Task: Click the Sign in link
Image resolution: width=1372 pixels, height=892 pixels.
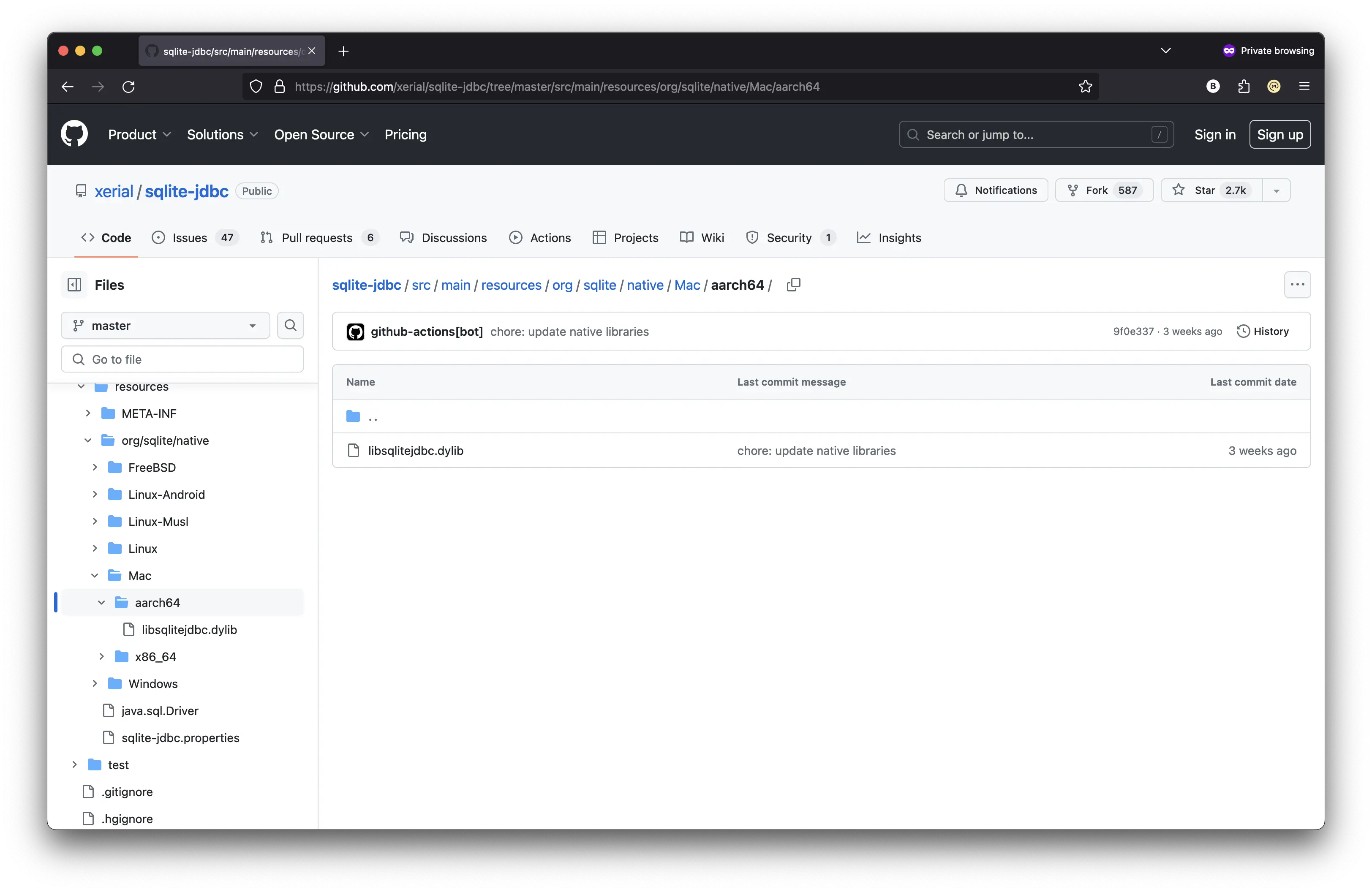Action: pyautogui.click(x=1215, y=134)
